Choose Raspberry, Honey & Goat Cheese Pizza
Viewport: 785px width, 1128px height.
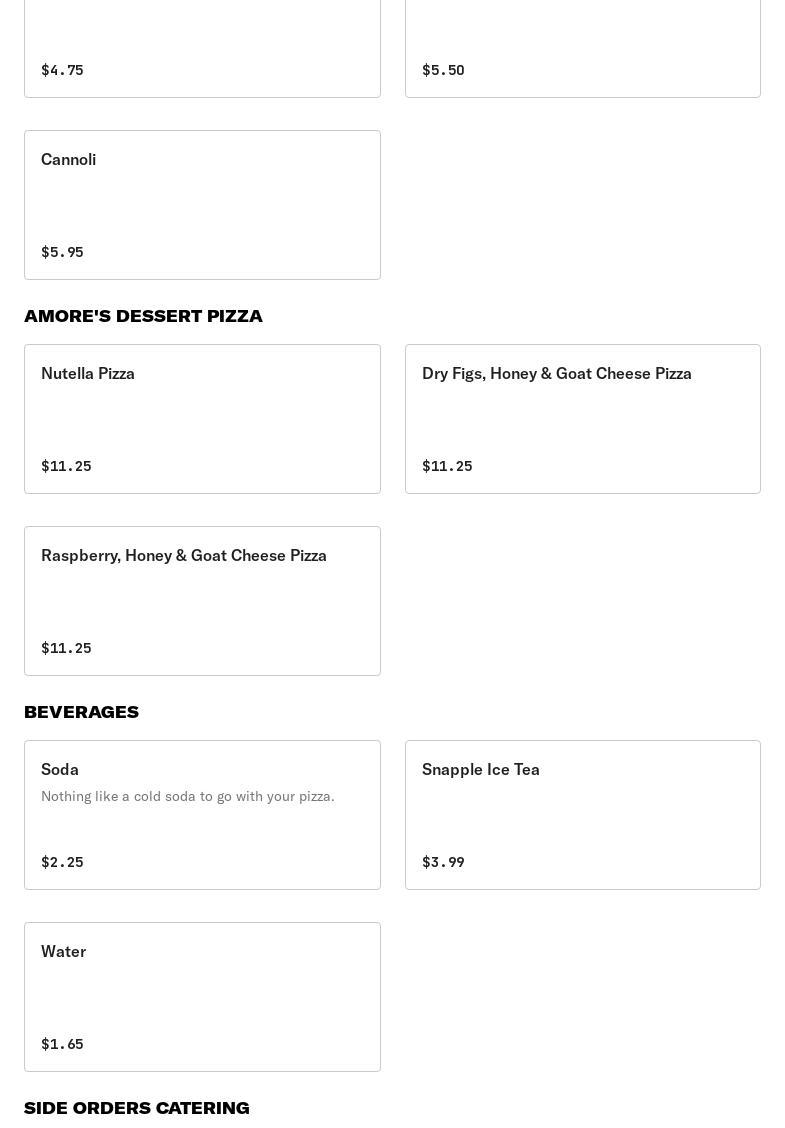[x=184, y=556]
